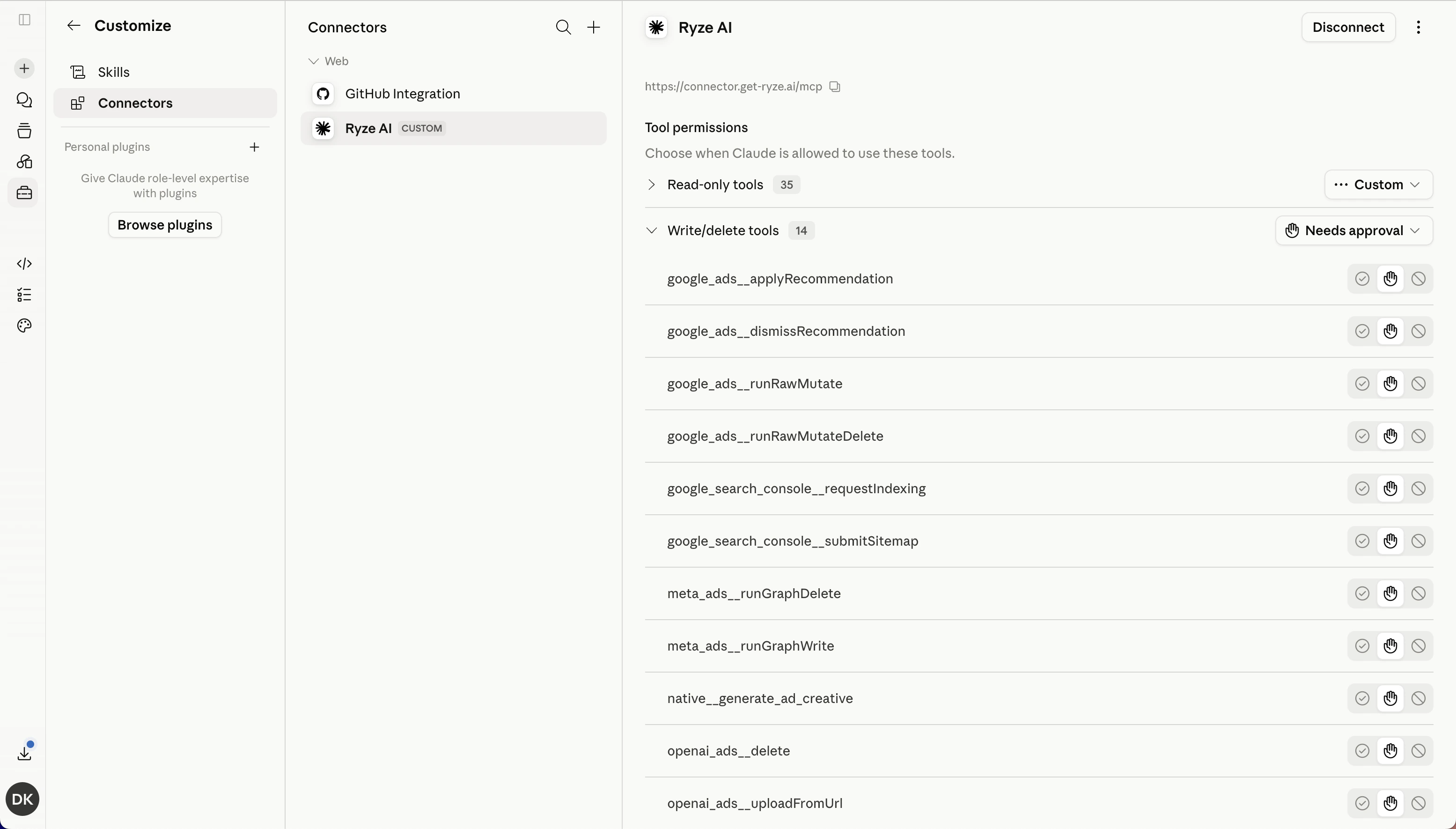Always allow google_ads__runRawMutate

[x=1362, y=384]
